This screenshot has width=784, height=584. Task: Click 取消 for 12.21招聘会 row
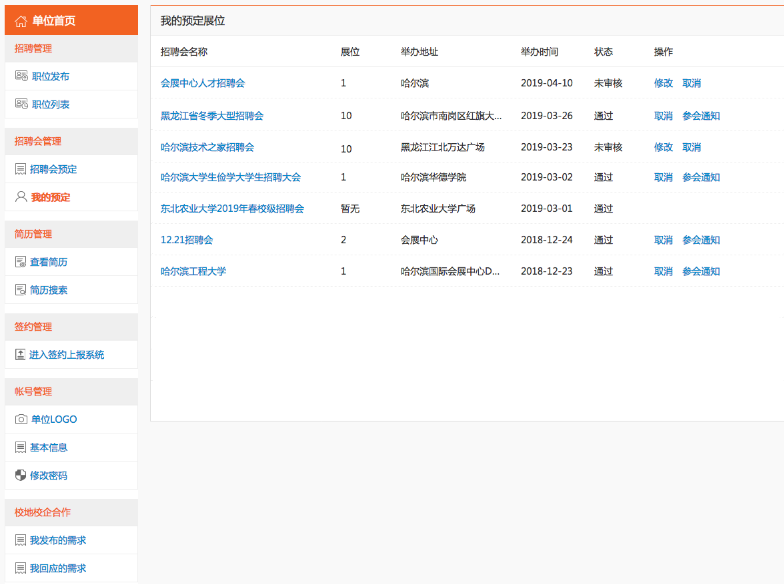coord(663,240)
